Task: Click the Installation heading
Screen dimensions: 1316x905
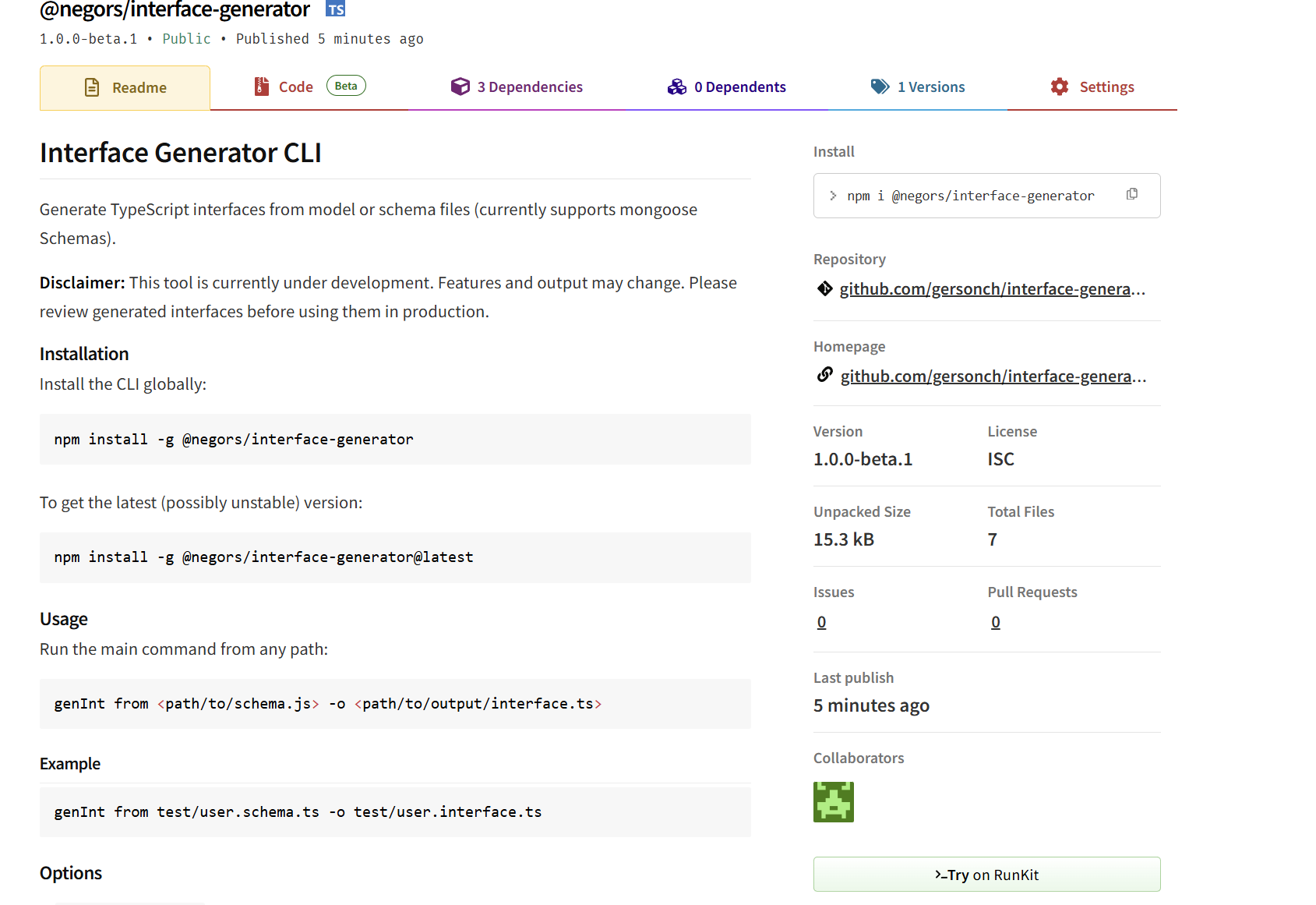Action: point(84,354)
